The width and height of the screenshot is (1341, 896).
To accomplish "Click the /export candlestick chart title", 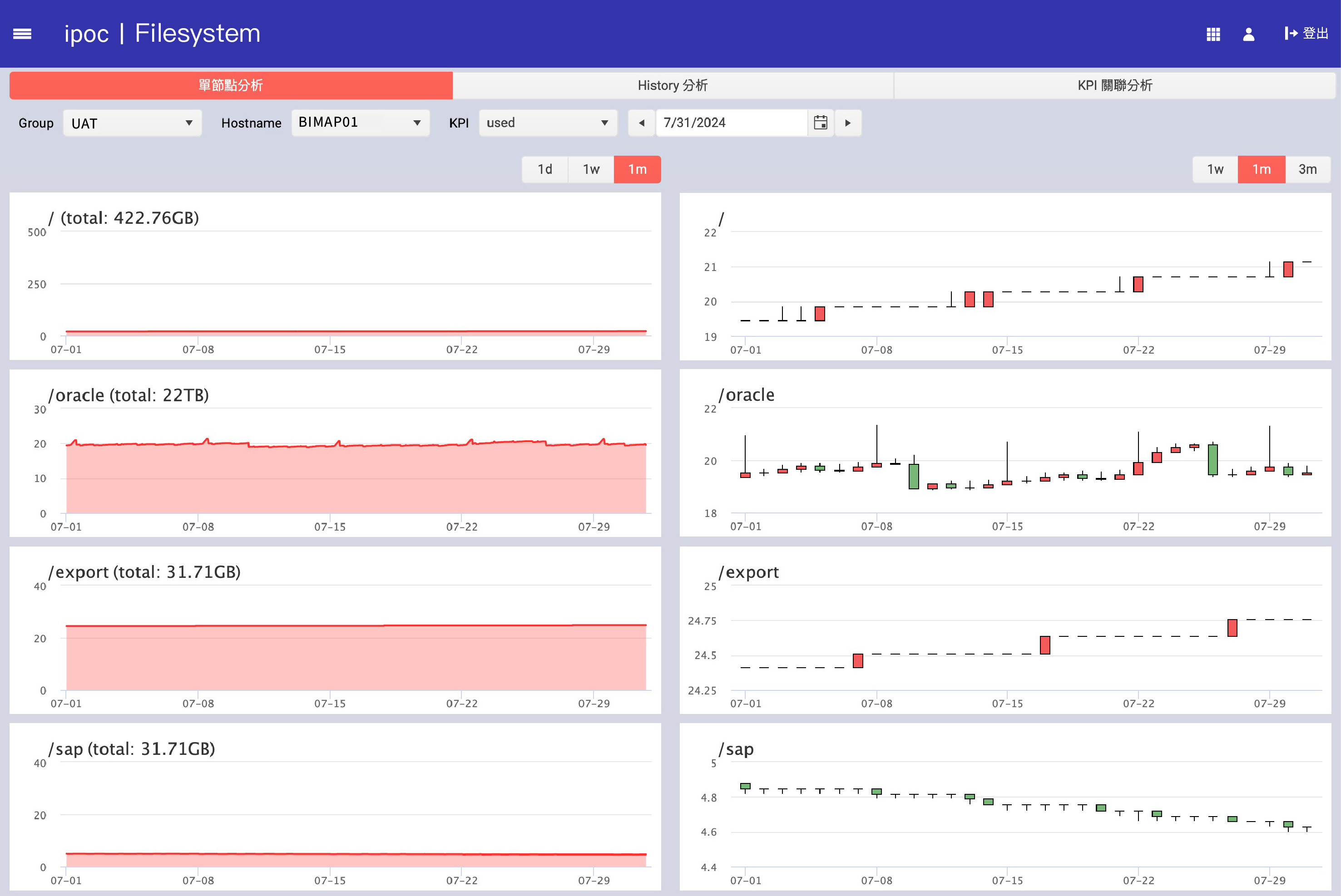I will click(x=749, y=572).
